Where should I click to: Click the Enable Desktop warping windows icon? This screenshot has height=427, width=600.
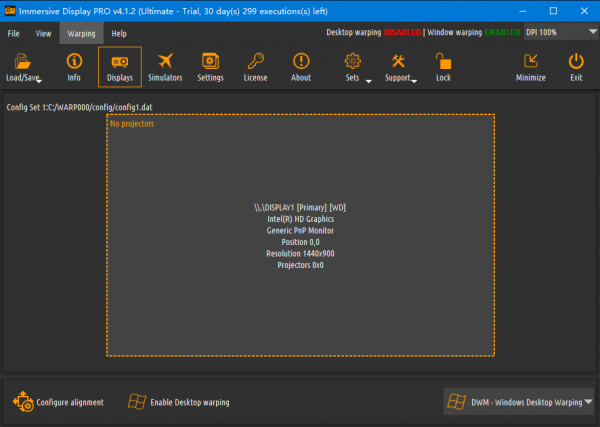[137, 402]
